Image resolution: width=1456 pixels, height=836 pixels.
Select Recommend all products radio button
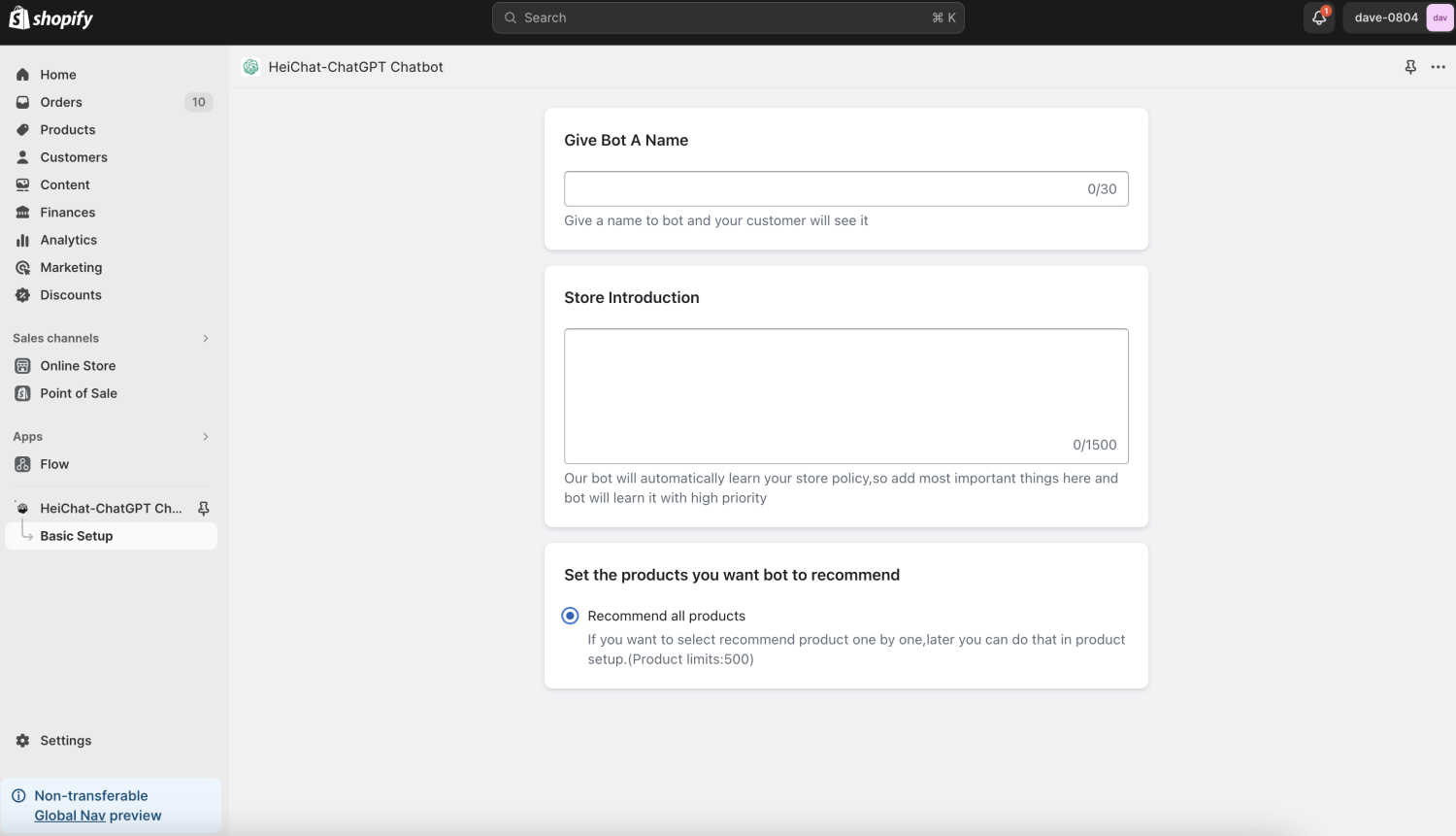coord(571,616)
